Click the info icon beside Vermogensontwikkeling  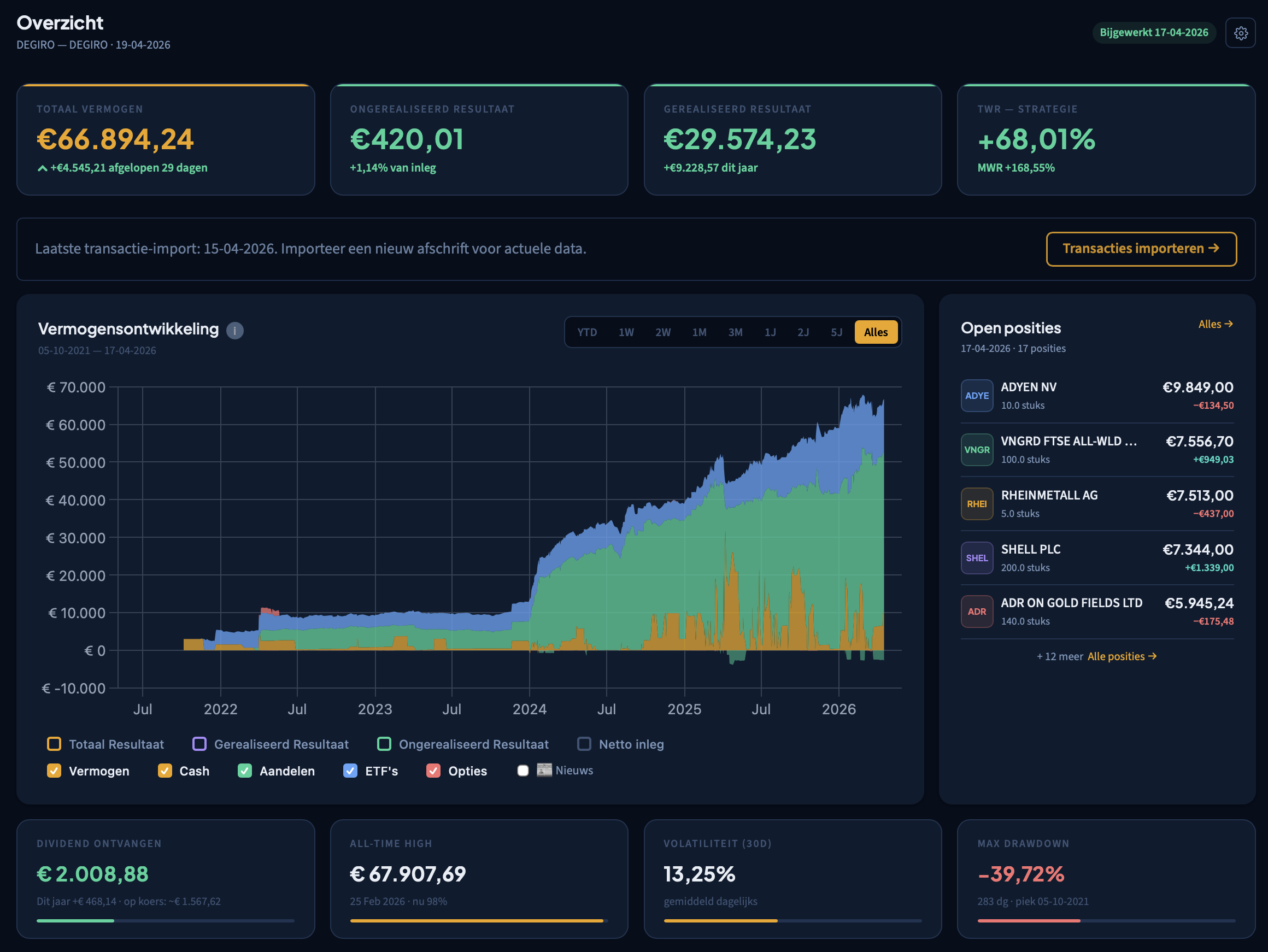[234, 331]
